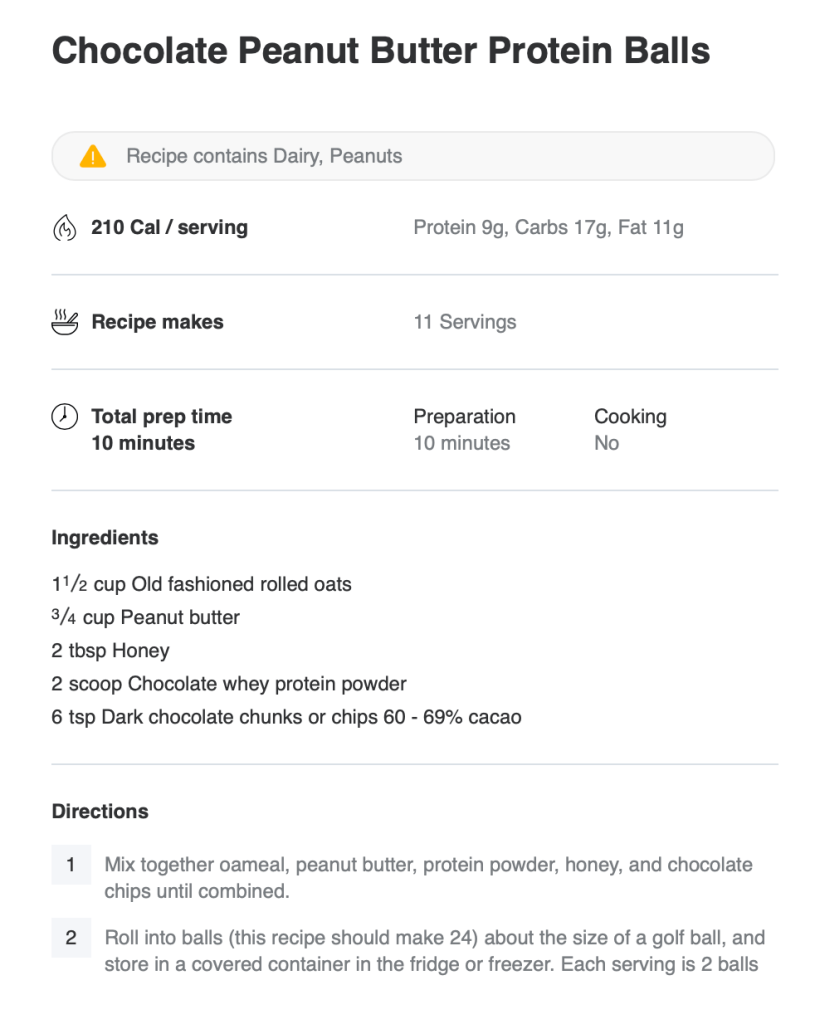The image size is (815, 1024).
Task: Click the calorie flame icon
Action: point(64,228)
